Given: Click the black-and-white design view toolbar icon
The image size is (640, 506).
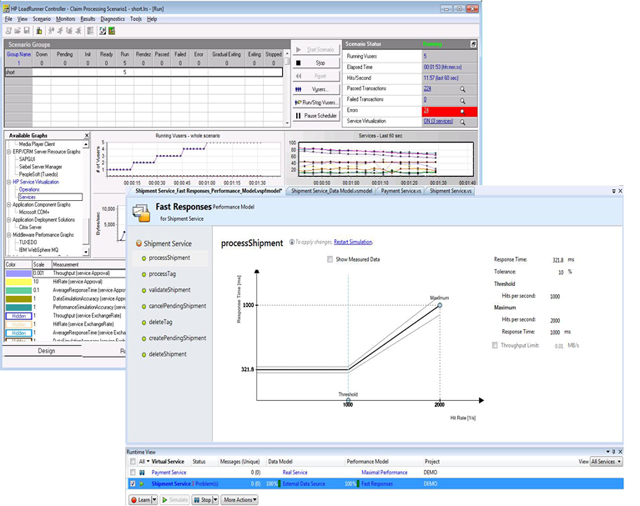Looking at the screenshot, I should pyautogui.click(x=102, y=31).
